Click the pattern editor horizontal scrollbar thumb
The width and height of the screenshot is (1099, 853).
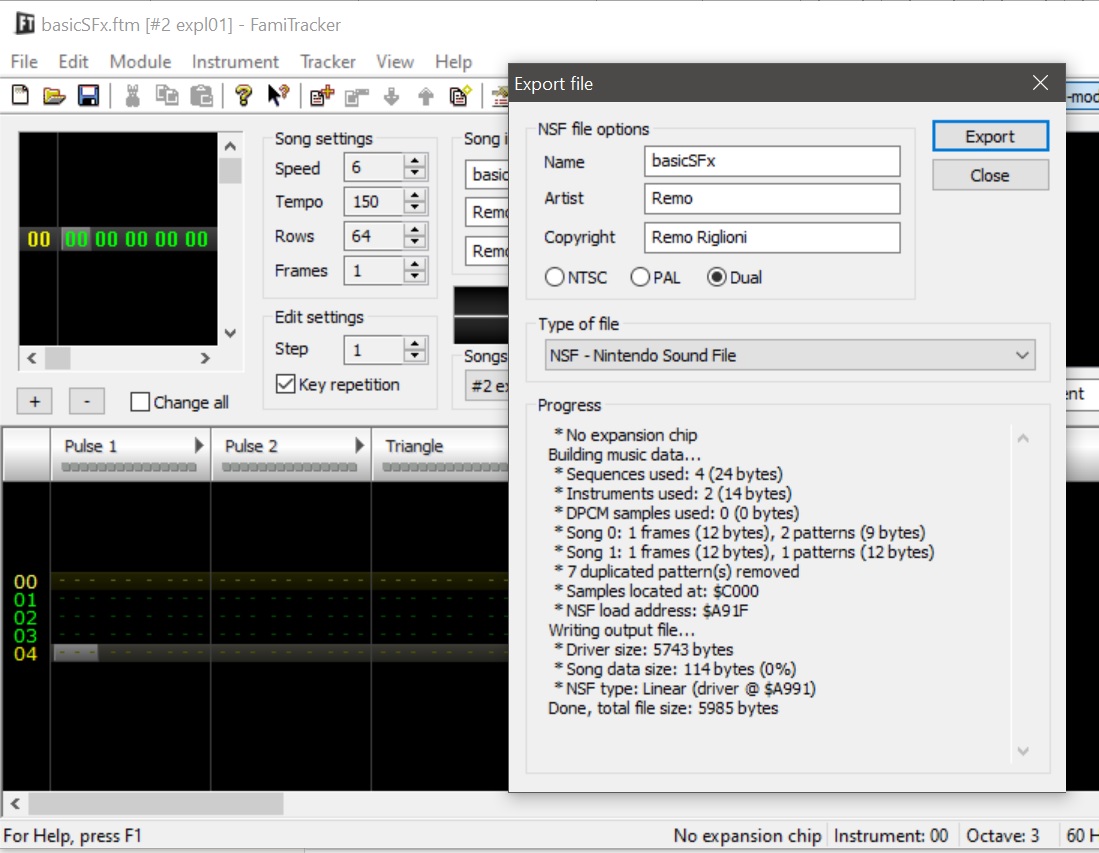point(156,803)
